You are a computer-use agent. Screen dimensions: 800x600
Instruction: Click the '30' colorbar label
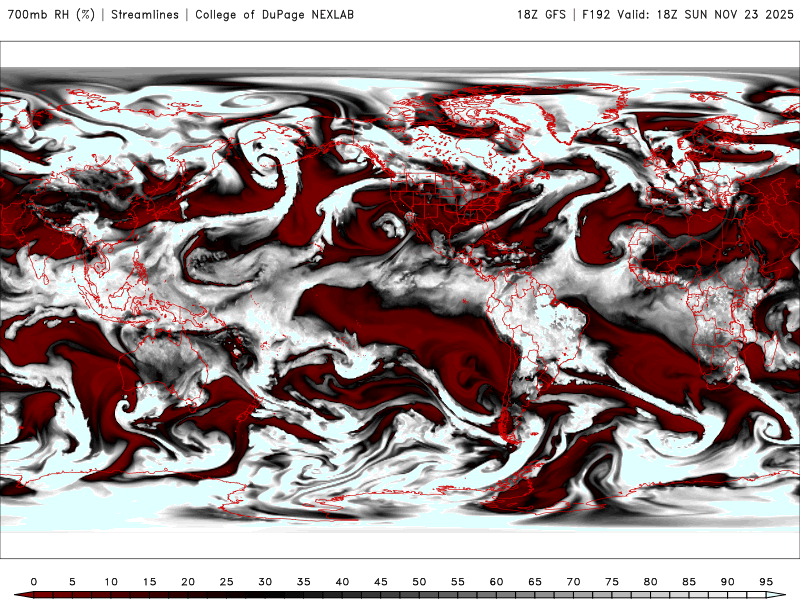[265, 582]
